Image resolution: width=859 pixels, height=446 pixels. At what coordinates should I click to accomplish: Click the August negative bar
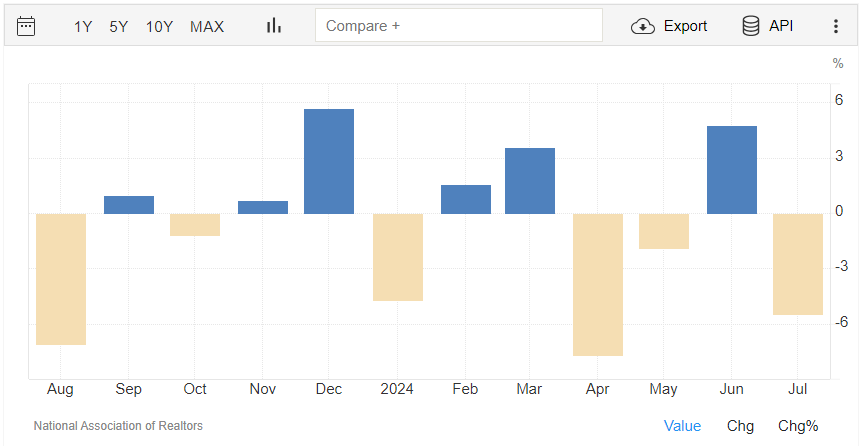click(61, 279)
